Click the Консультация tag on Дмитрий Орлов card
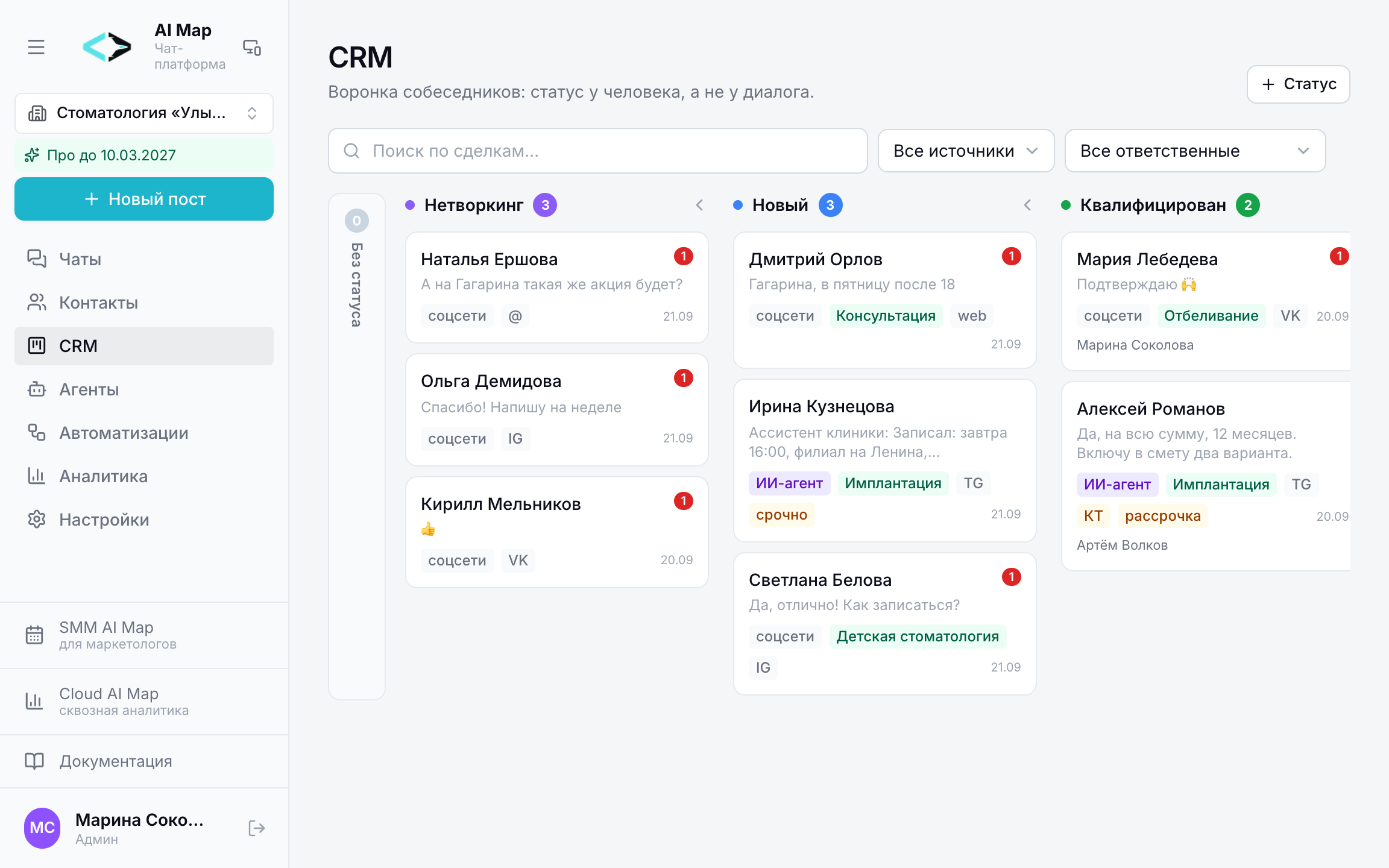The width and height of the screenshot is (1389, 868). [886, 316]
